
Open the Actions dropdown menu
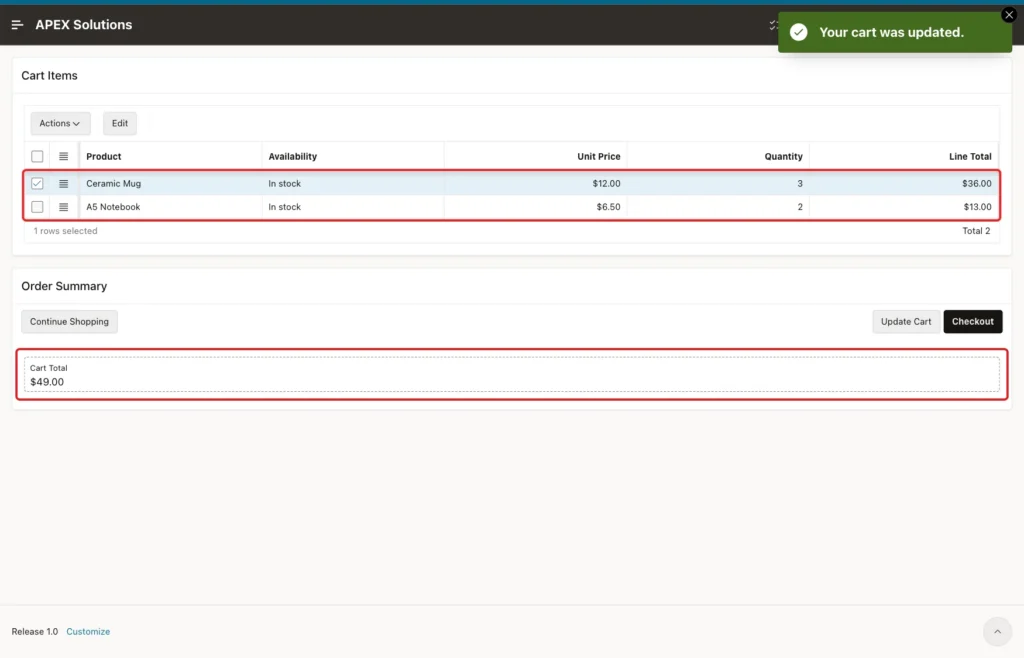pos(60,123)
